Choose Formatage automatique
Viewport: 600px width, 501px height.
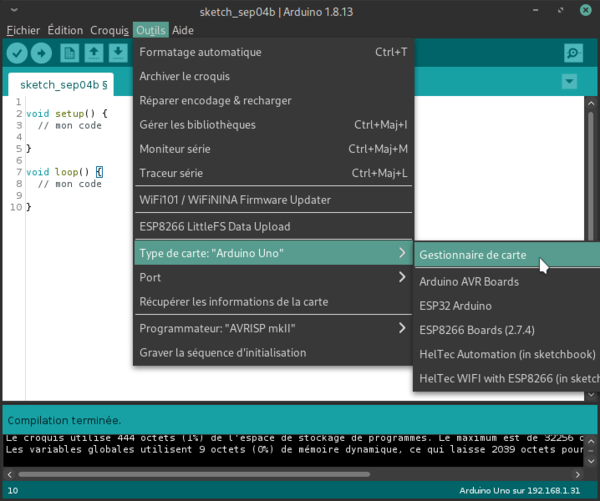273,52
